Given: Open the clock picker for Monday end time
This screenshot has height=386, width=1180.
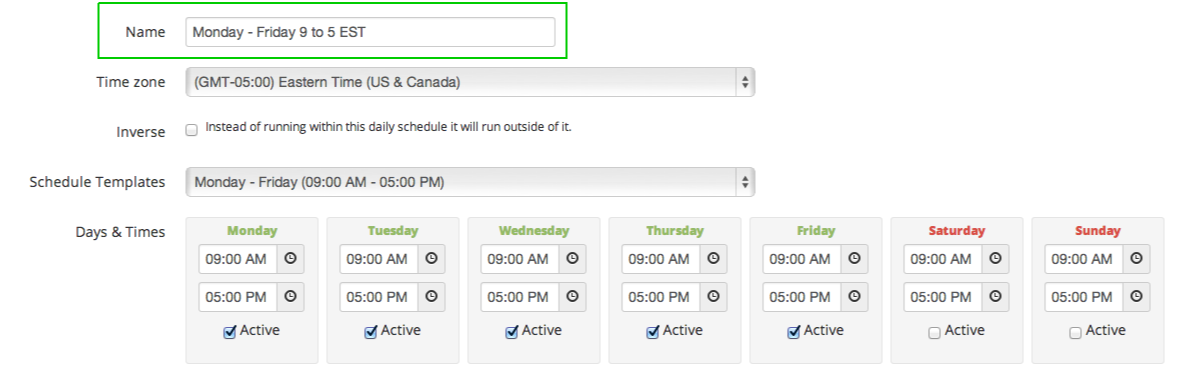Looking at the screenshot, I should [x=290, y=297].
